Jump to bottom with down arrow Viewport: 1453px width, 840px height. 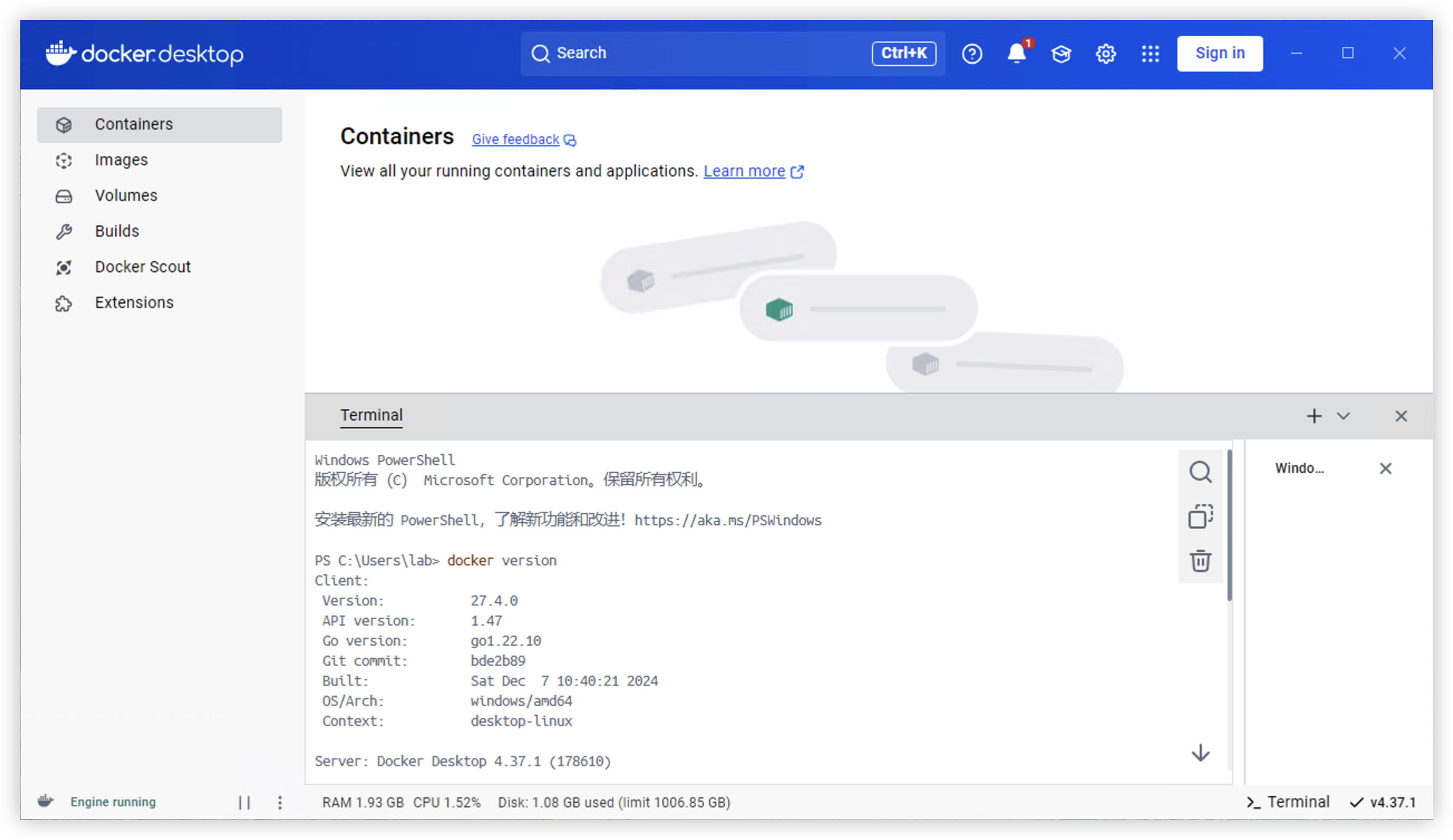click(x=1201, y=753)
